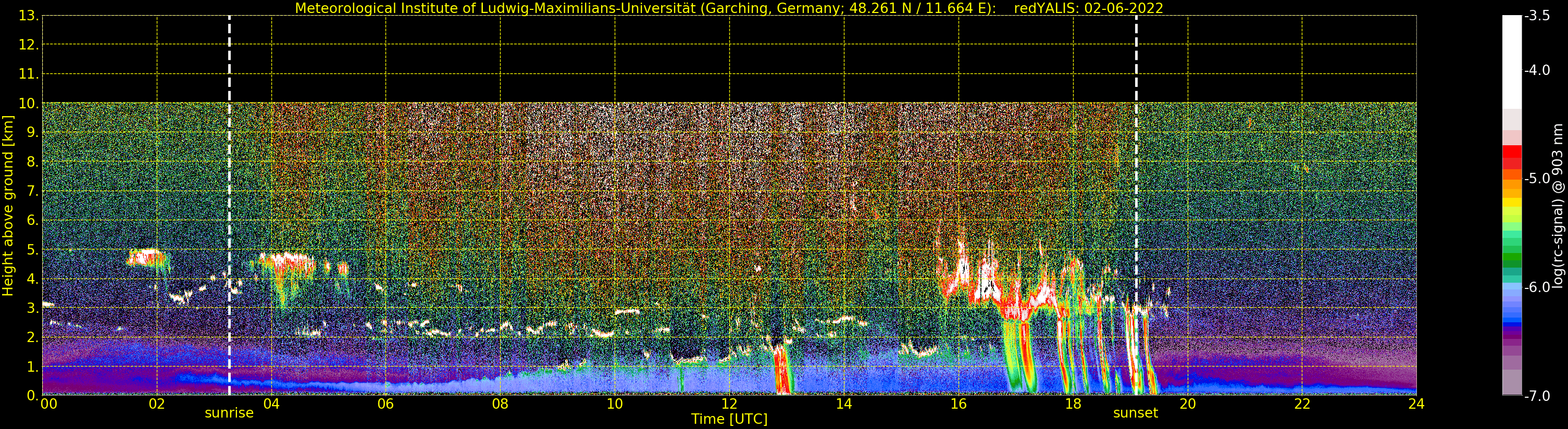Click the x-axis tick label '14'

(844, 404)
